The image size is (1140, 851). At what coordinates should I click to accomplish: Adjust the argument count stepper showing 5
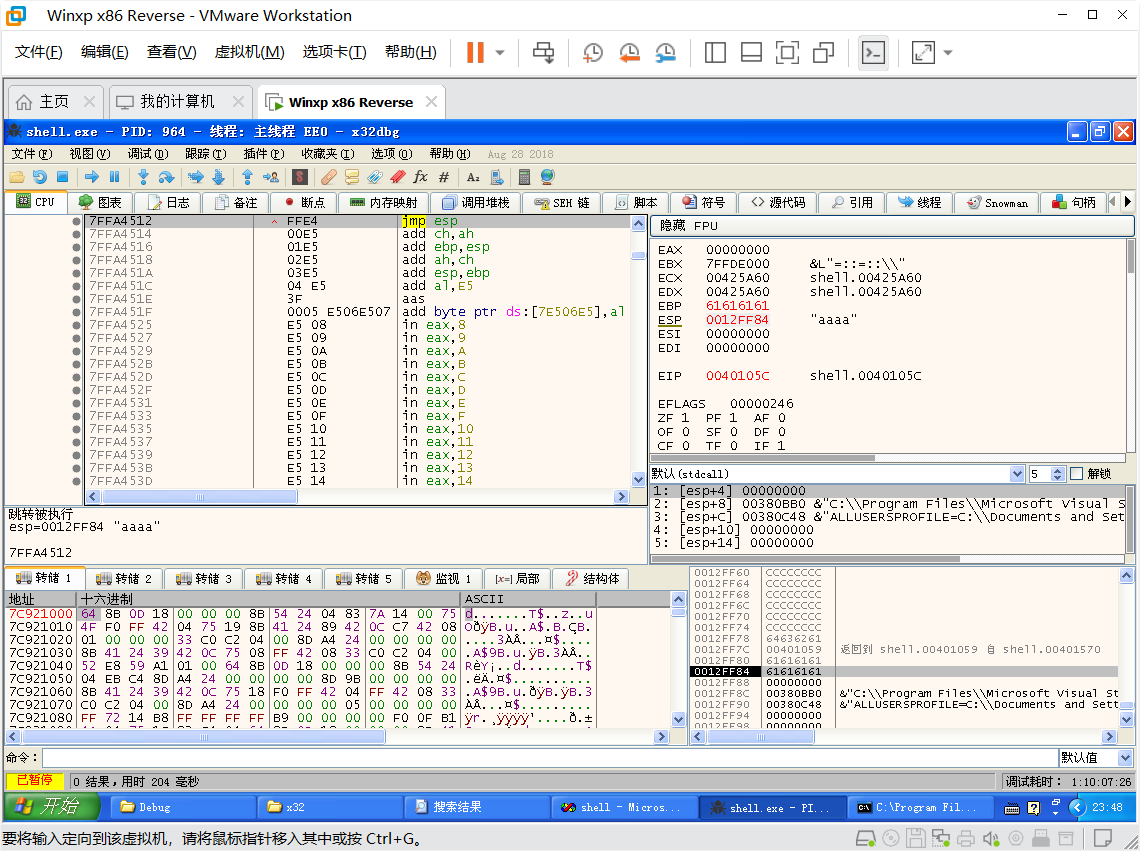coord(1058,474)
